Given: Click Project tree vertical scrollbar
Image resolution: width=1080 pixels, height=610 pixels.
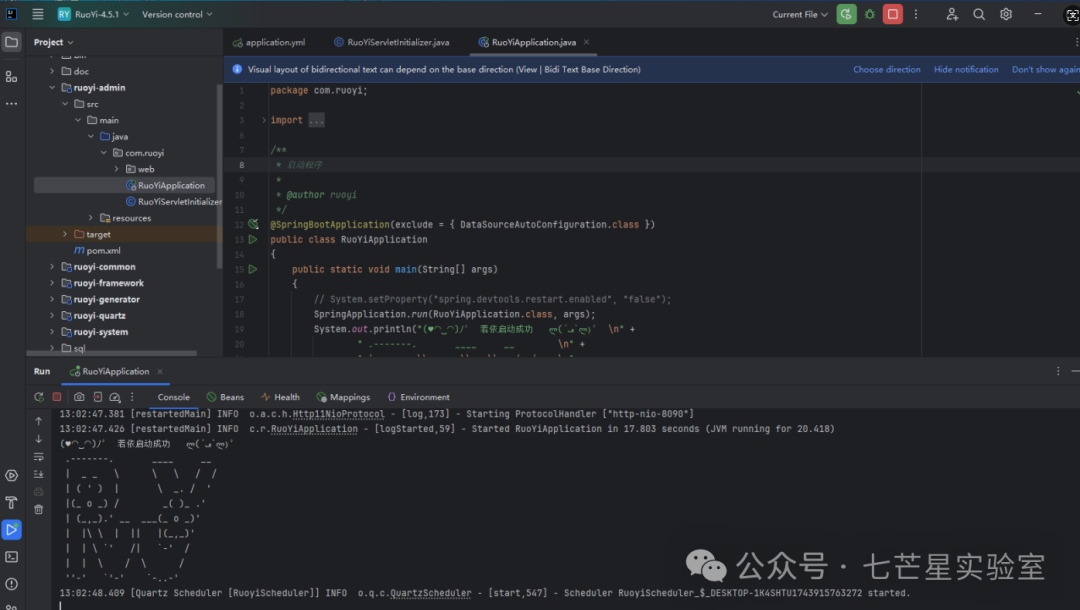Looking at the screenshot, I should 220,176.
